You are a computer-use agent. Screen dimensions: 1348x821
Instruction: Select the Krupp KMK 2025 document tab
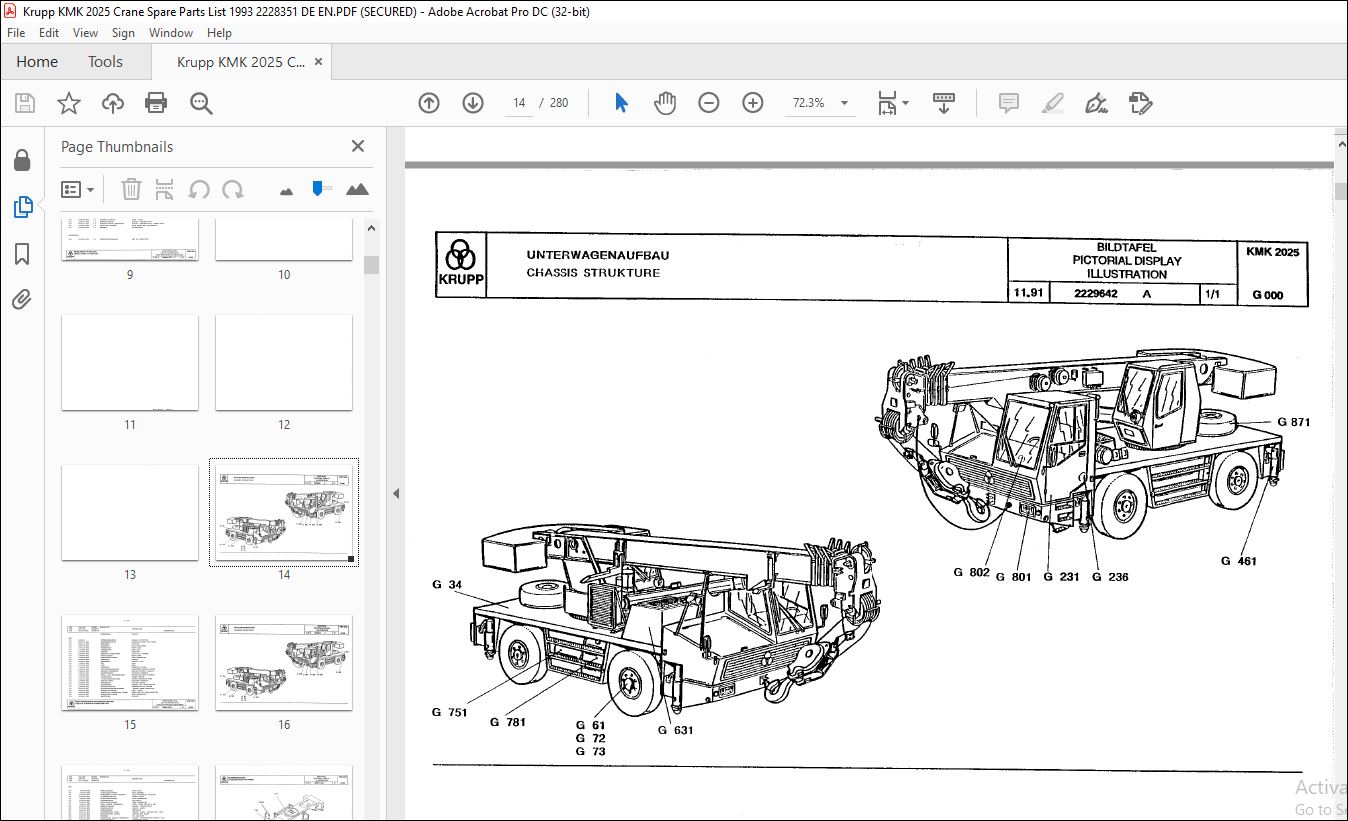[241, 62]
